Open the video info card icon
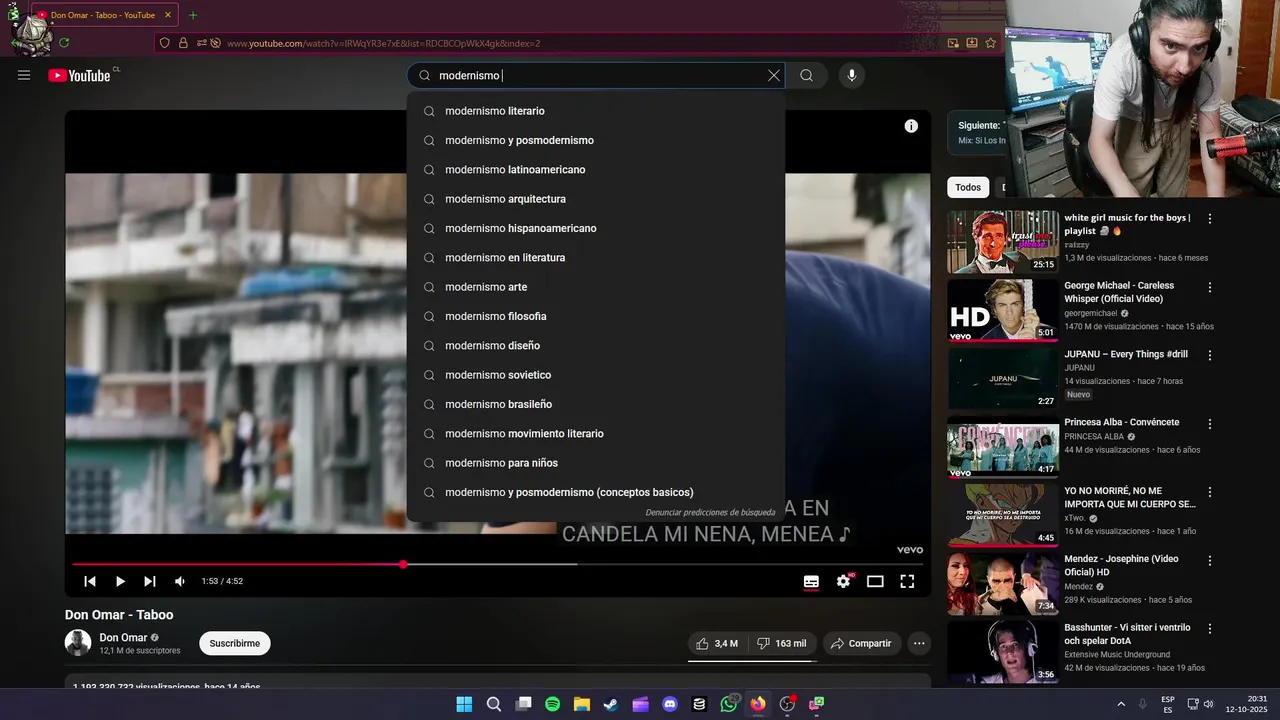This screenshot has height=720, width=1280. coord(911,126)
